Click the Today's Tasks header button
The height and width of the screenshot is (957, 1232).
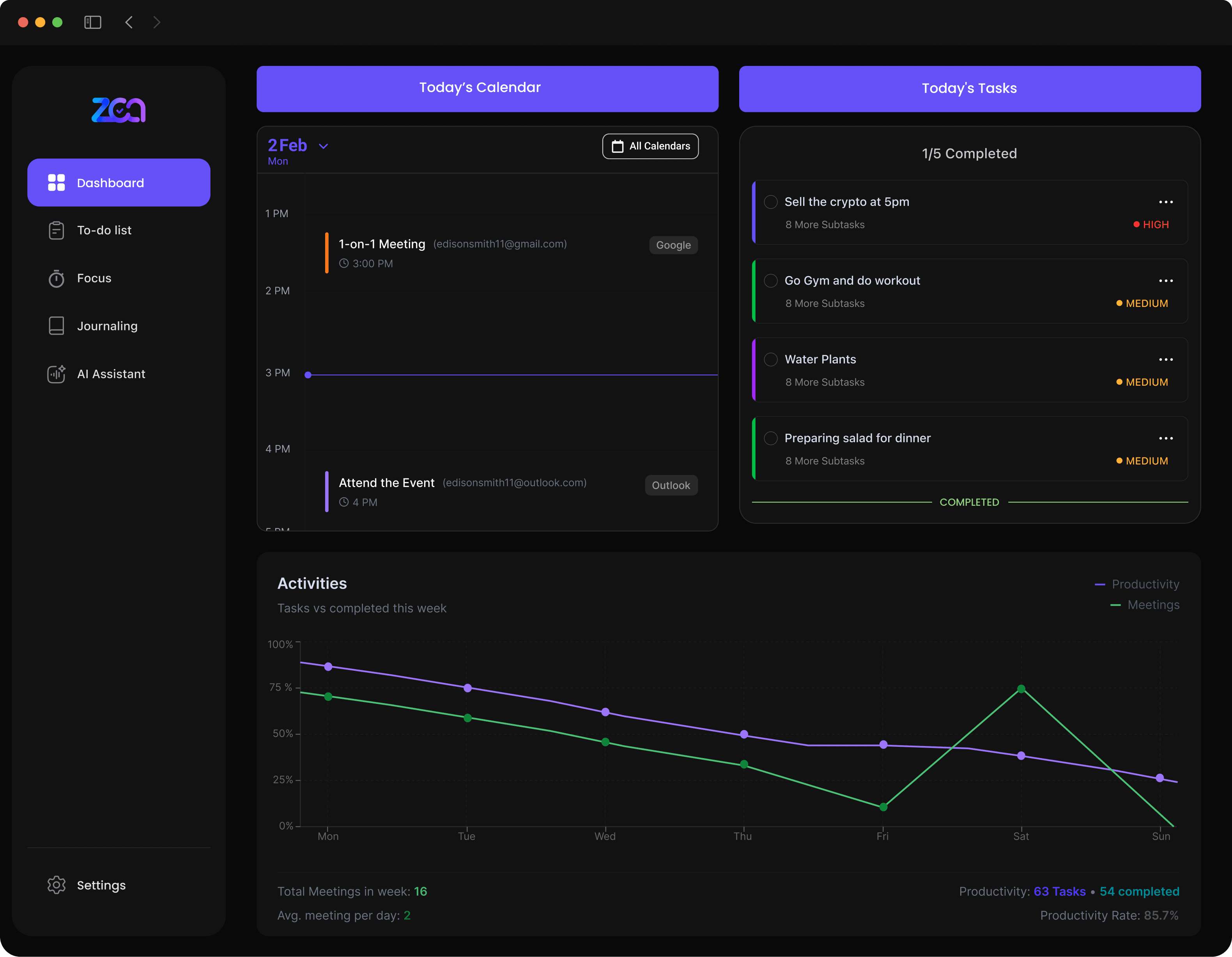(970, 89)
